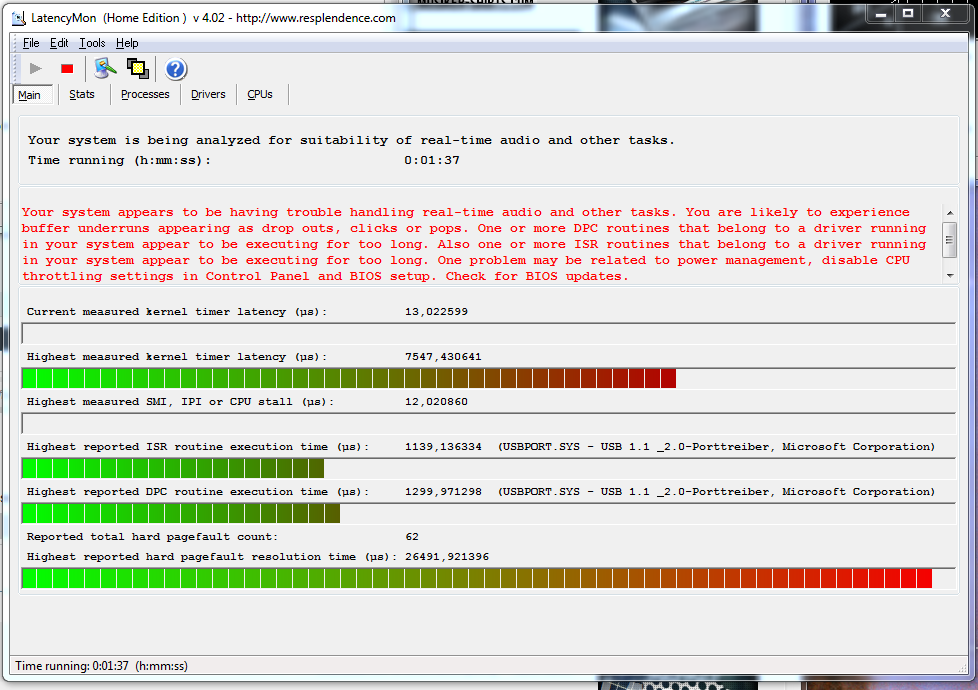Select the DPC time value 1299,971298
978x690 pixels.
(x=443, y=491)
